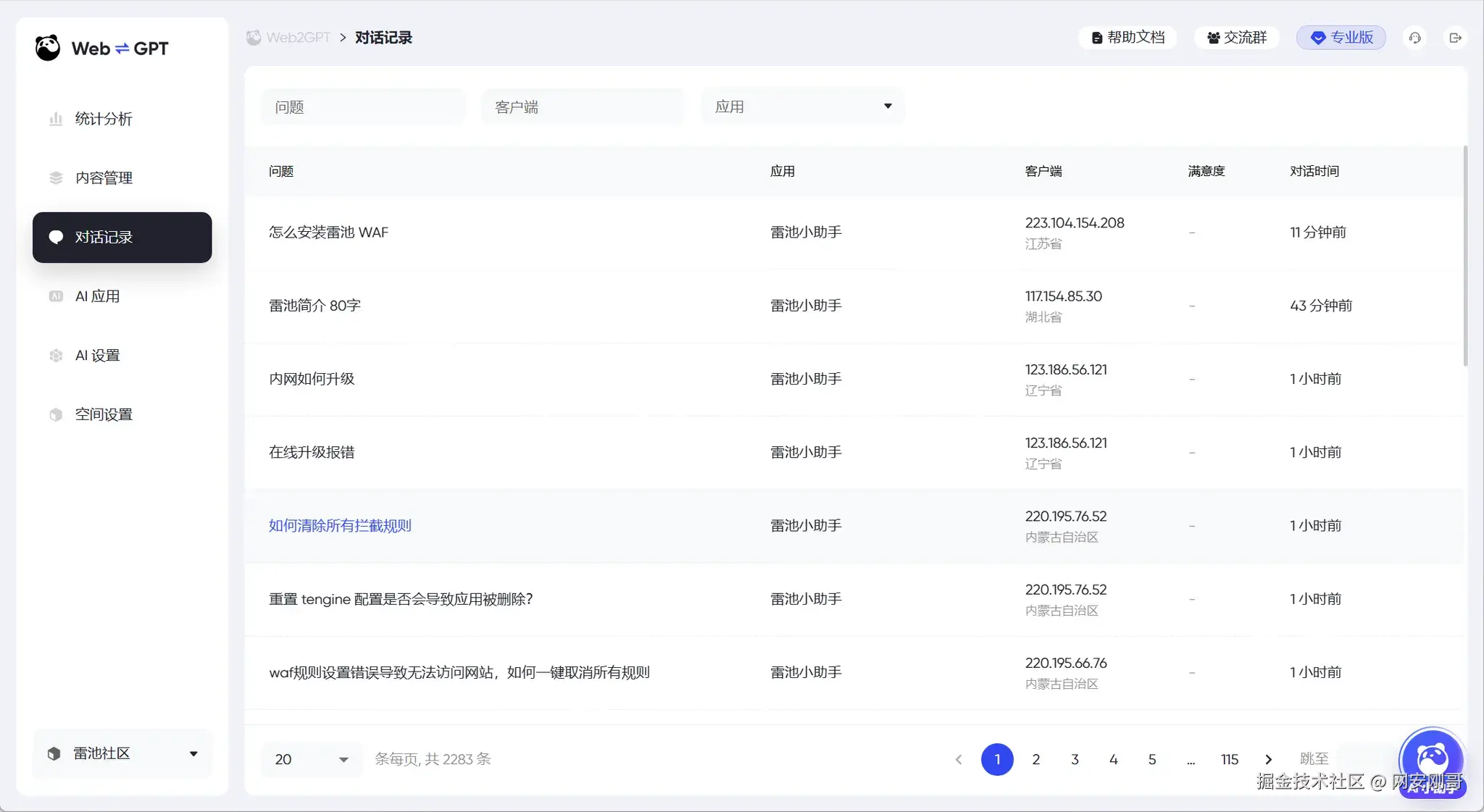
Task: Click the customer support headset icon
Action: pos(1414,38)
